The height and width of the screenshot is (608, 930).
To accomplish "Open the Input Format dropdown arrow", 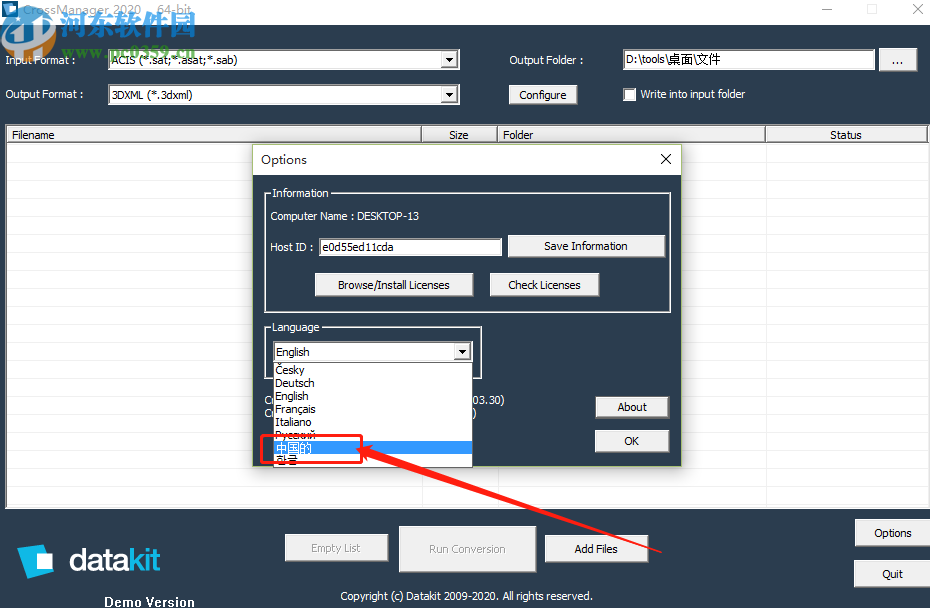I will coord(450,59).
